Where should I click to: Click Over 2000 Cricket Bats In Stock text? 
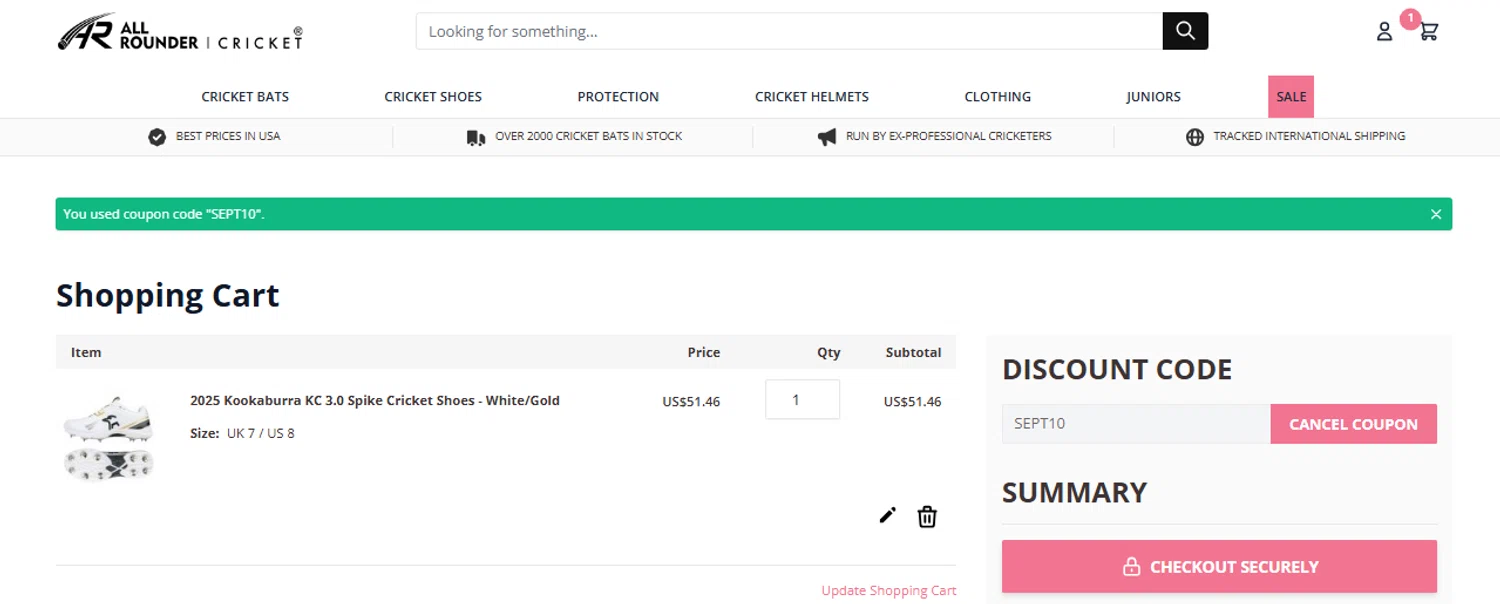(x=588, y=136)
